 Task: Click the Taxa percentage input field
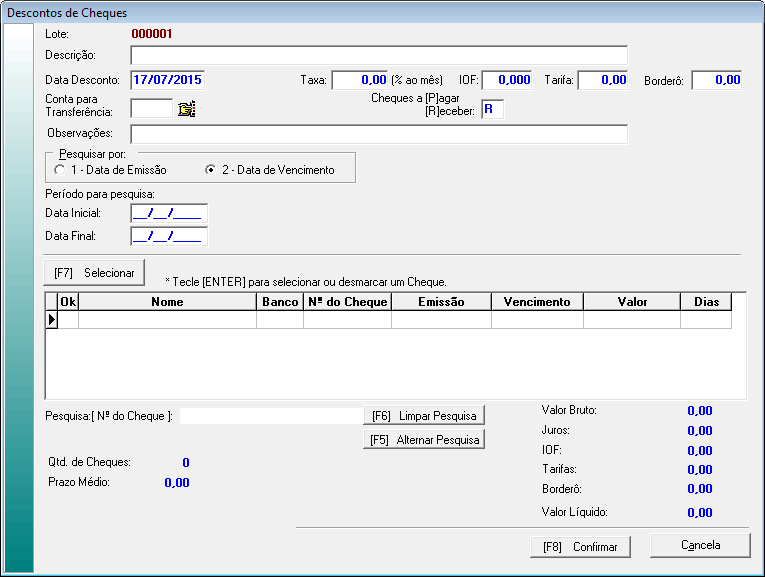pyautogui.click(x=360, y=80)
